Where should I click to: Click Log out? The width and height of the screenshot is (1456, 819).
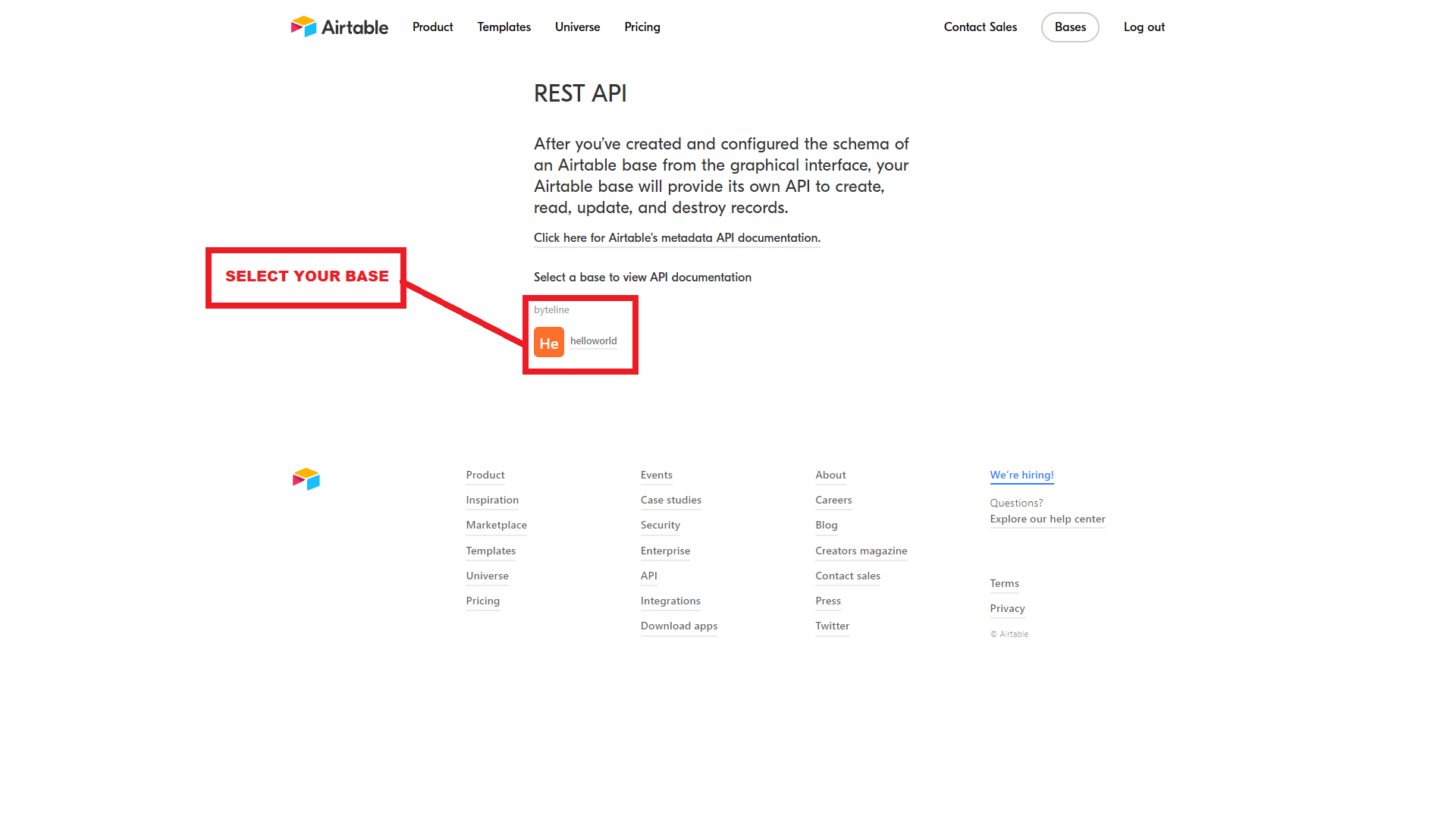pyautogui.click(x=1144, y=27)
